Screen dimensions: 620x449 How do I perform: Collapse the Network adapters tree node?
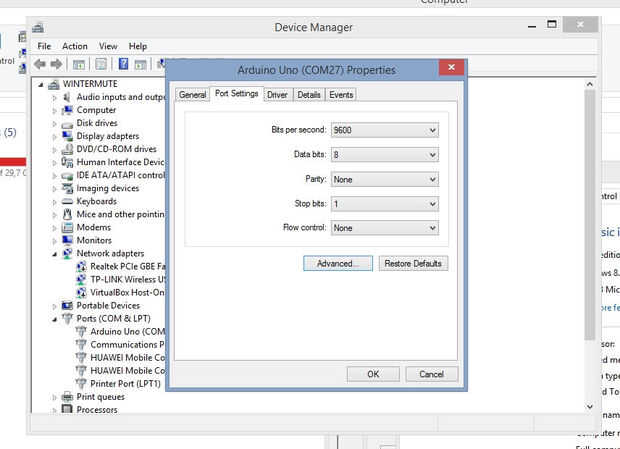[x=55, y=254]
